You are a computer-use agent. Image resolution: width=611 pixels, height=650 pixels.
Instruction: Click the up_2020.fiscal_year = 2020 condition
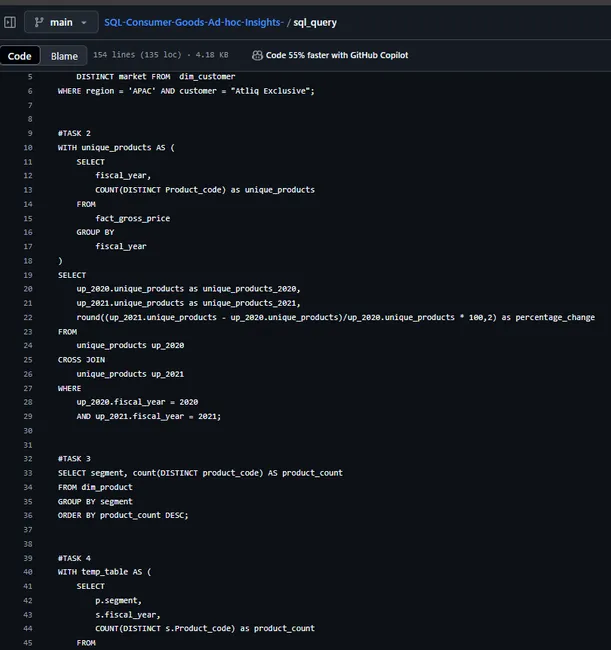pos(137,402)
